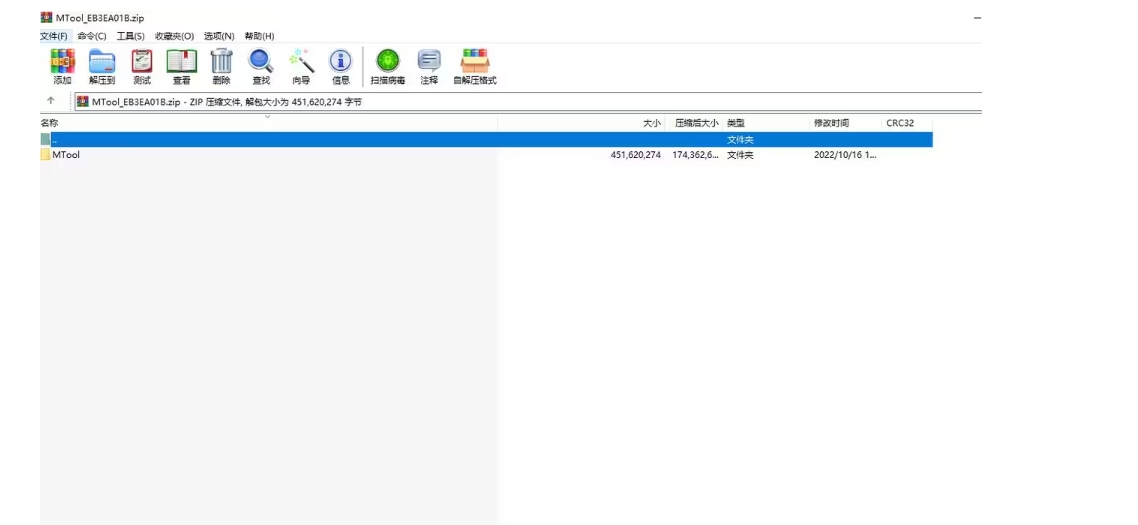This screenshot has width=1138, height=525.
Task: Open the 帮助(H) menu
Action: (259, 36)
